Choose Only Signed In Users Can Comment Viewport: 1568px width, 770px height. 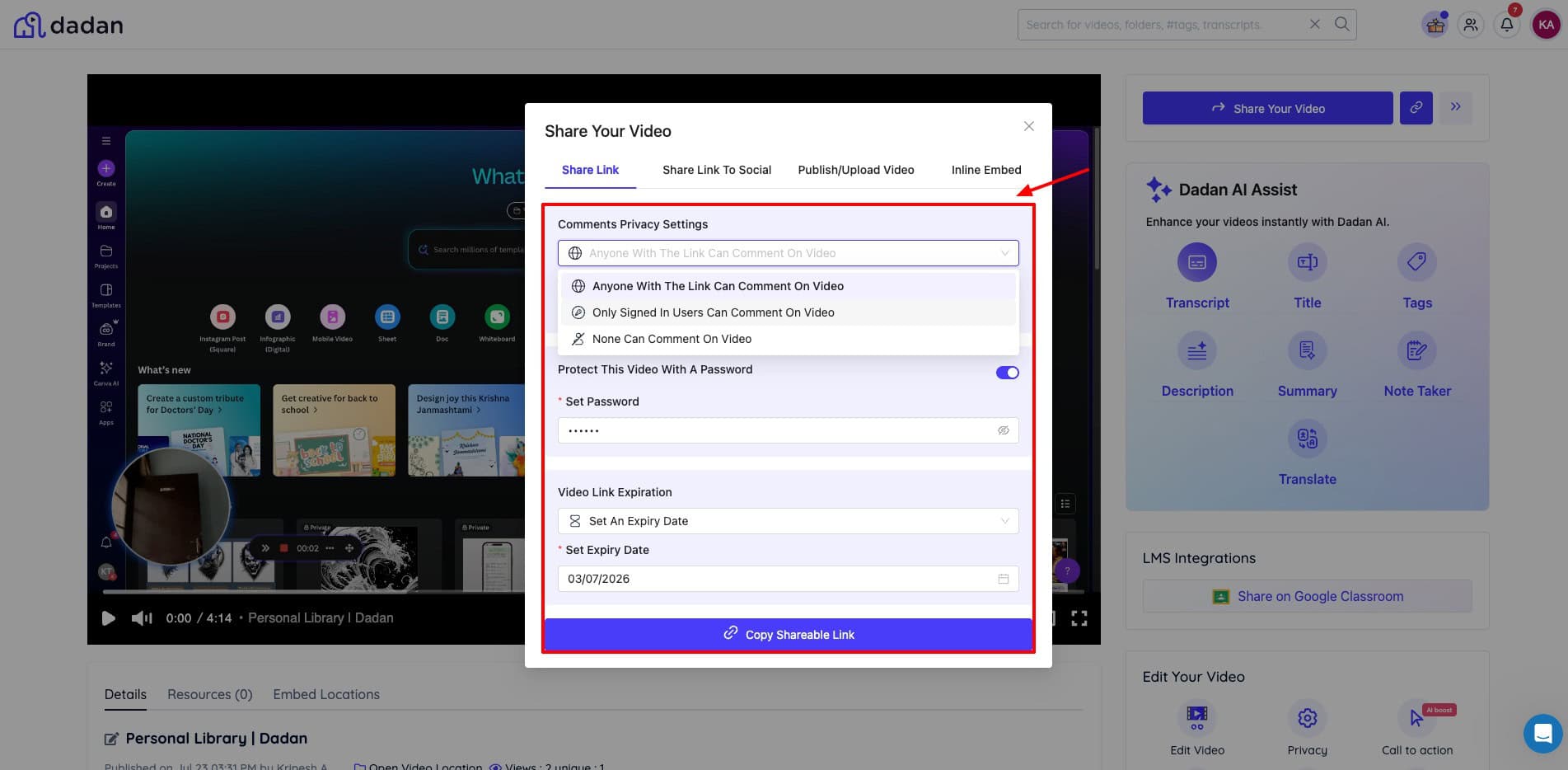click(x=713, y=312)
